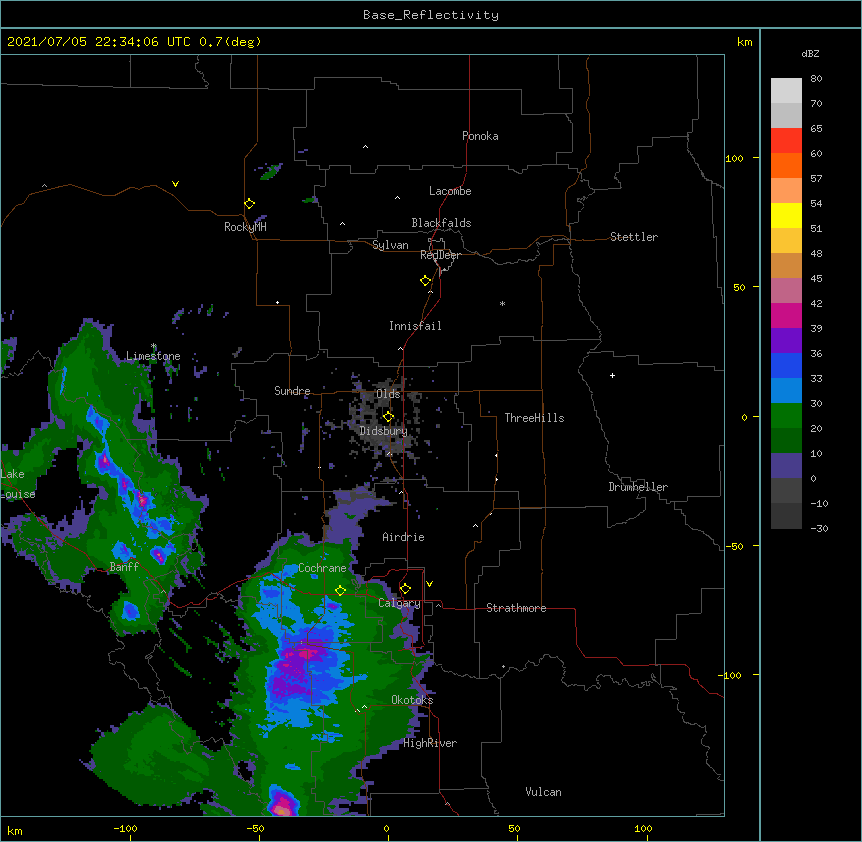Click the dBZ legend heading
862x842 pixels.
[810, 53]
